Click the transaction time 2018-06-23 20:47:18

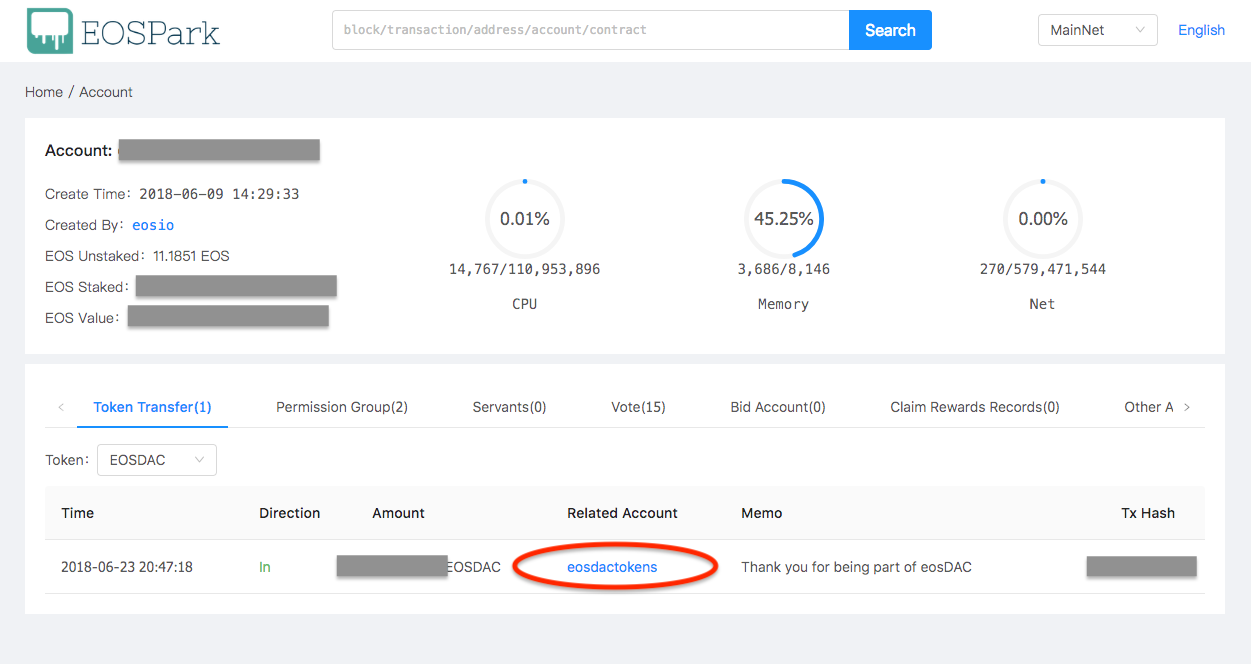pyautogui.click(x=127, y=567)
